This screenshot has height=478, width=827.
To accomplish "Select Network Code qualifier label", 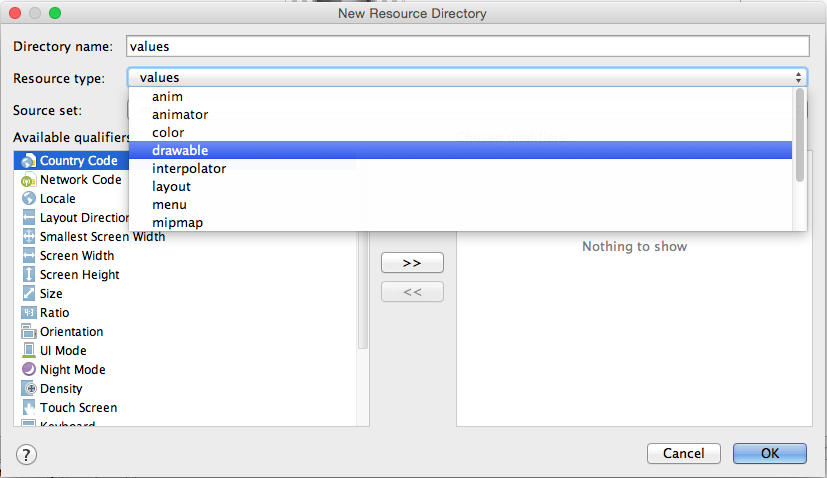I will point(81,180).
